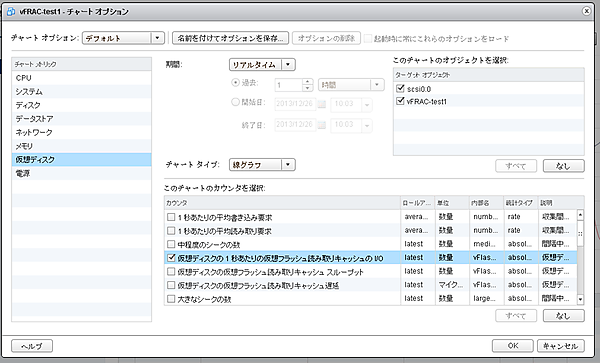600x363 pixels.
Task: Click the counters list scroll-down arrow
Action: pyautogui.click(x=580, y=300)
